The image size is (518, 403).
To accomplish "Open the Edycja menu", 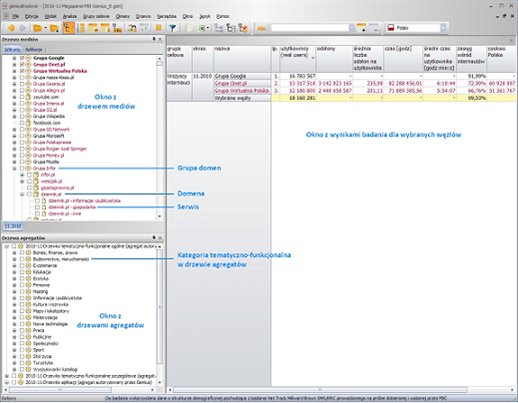I will [x=32, y=16].
